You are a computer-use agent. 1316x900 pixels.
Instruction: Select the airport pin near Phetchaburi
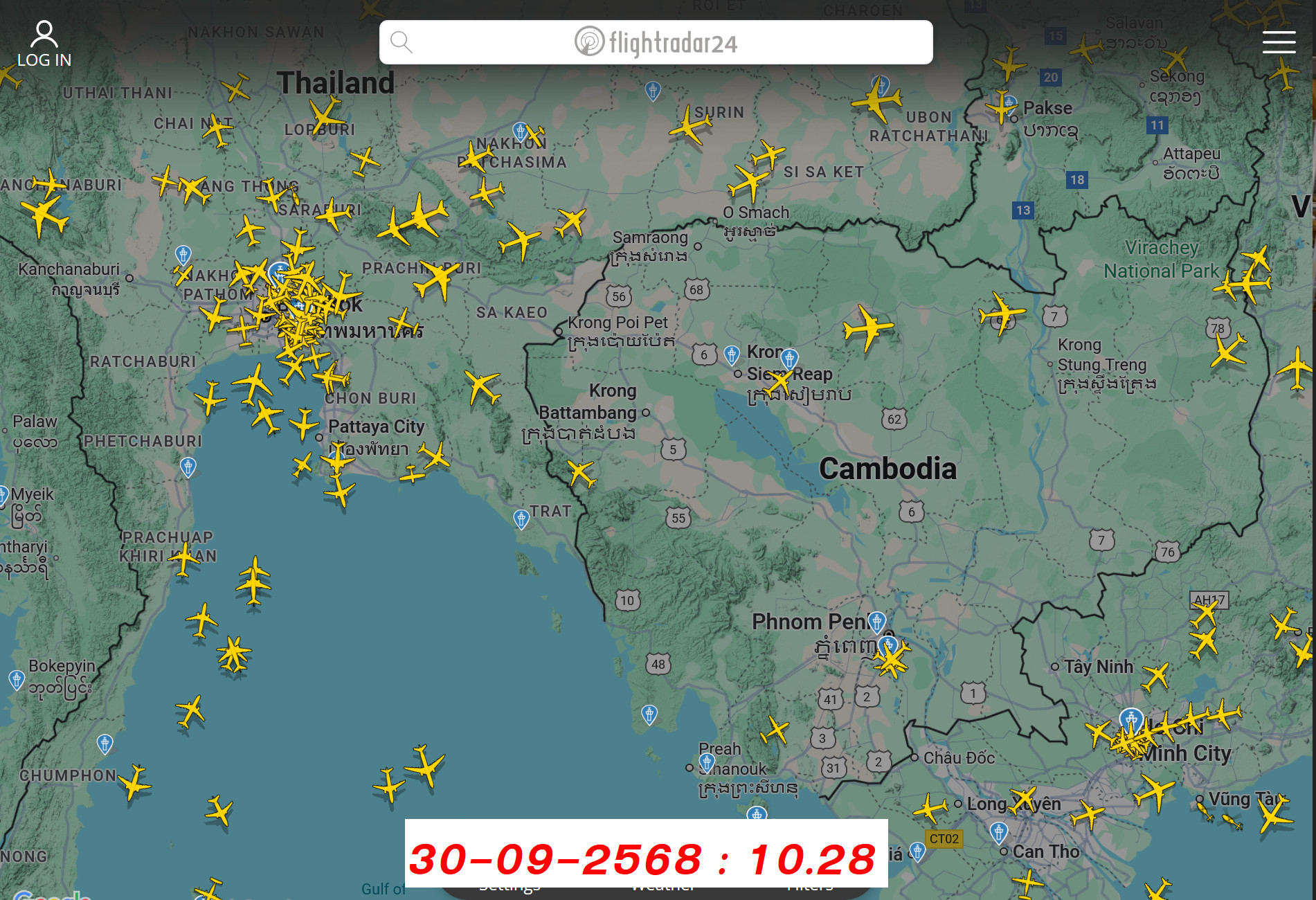point(188,467)
